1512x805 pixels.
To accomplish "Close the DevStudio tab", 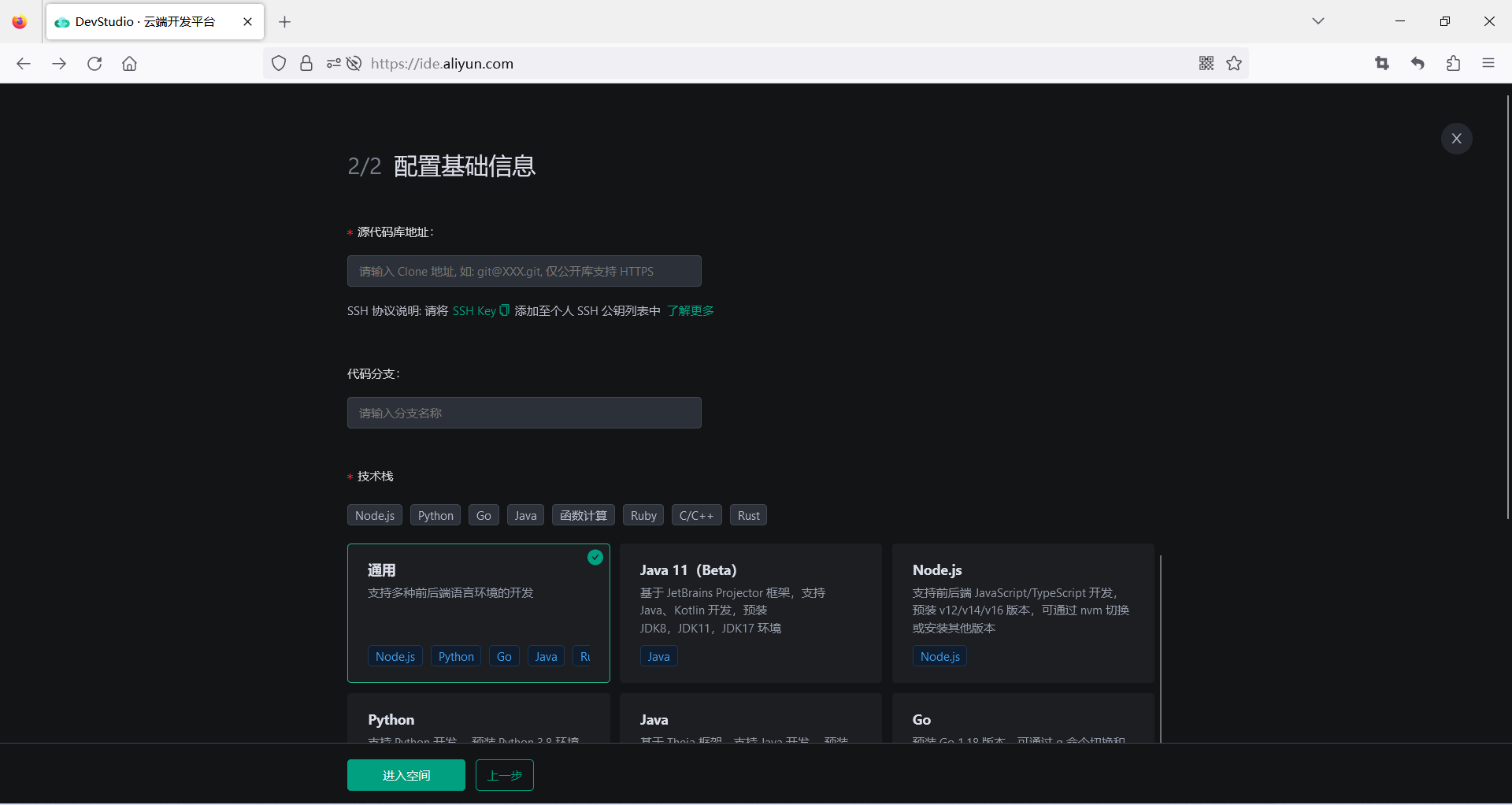I will (248, 22).
